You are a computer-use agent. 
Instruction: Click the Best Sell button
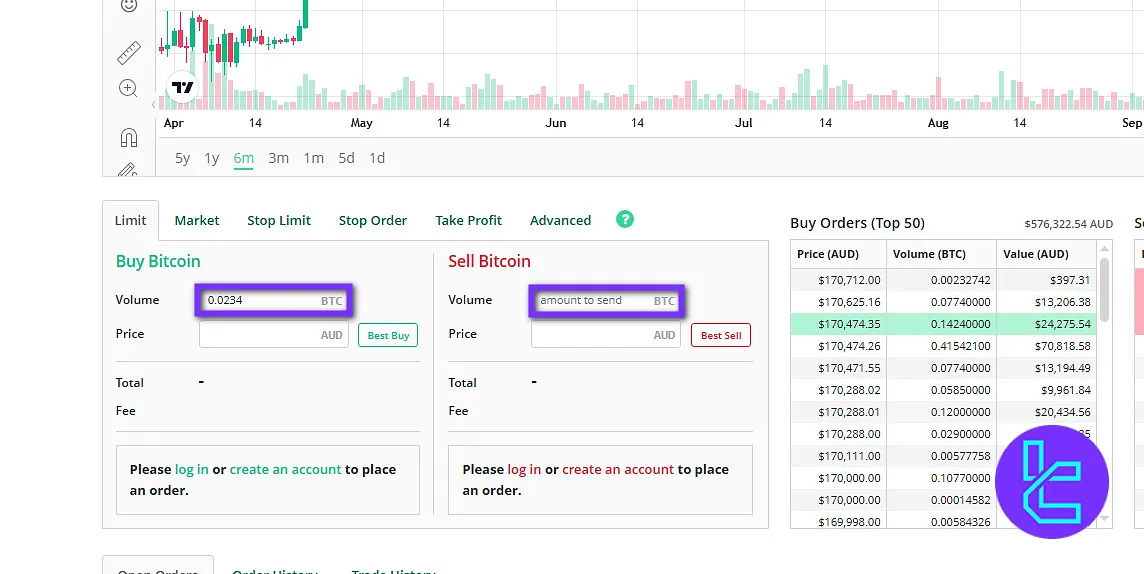pos(721,336)
